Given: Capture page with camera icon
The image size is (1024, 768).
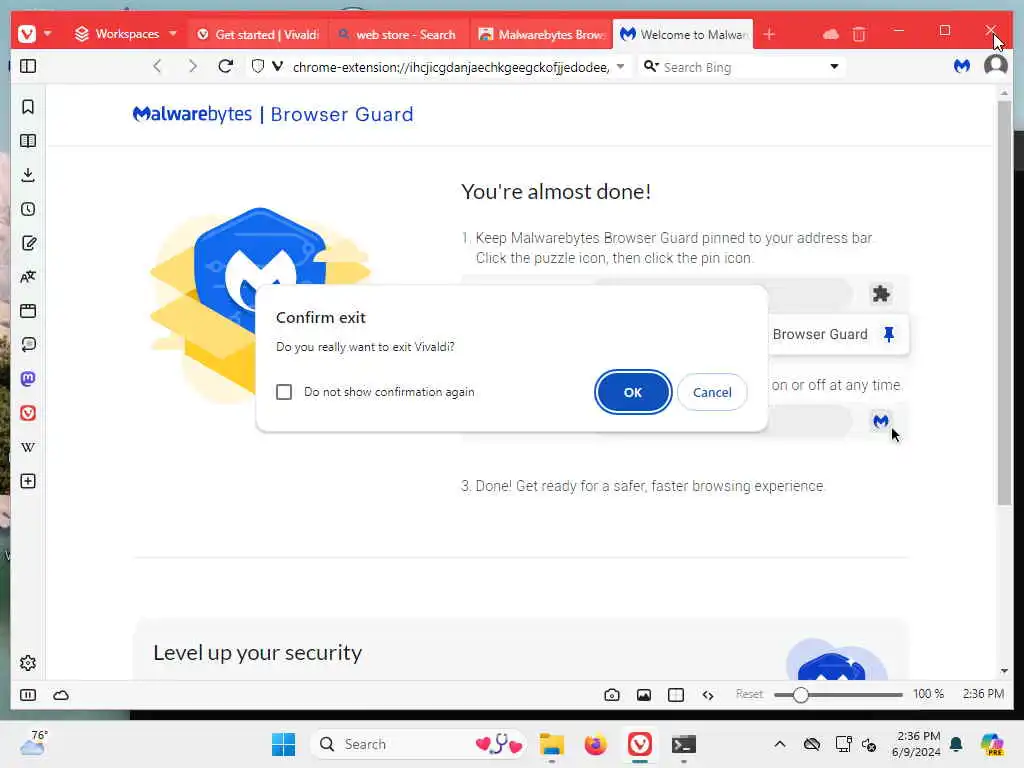Looking at the screenshot, I should tap(612, 695).
